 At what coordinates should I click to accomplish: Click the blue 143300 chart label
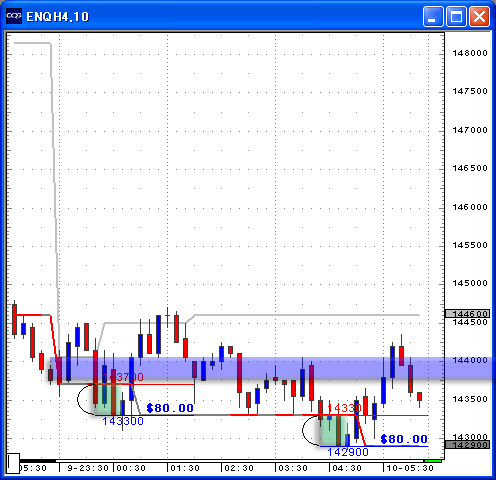tap(123, 421)
